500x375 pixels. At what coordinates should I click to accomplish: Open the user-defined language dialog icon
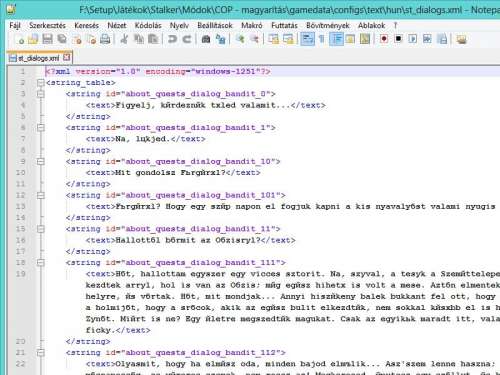[x=350, y=39]
